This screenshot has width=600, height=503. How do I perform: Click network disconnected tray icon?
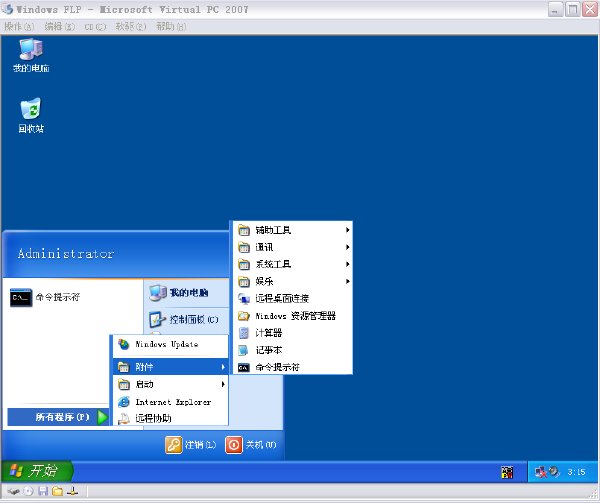click(x=541, y=472)
